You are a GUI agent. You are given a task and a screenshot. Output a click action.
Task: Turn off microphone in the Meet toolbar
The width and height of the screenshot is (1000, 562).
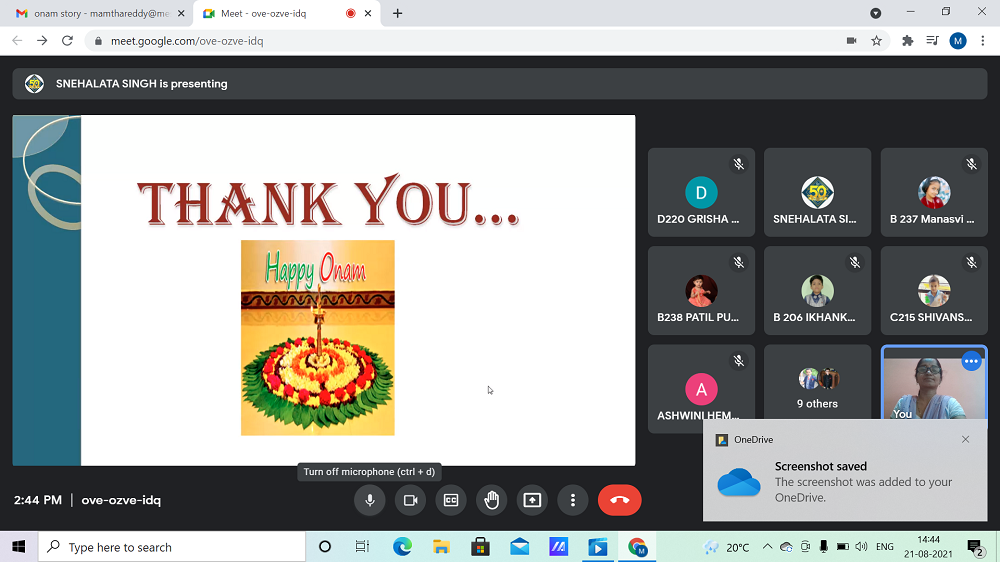(370, 500)
